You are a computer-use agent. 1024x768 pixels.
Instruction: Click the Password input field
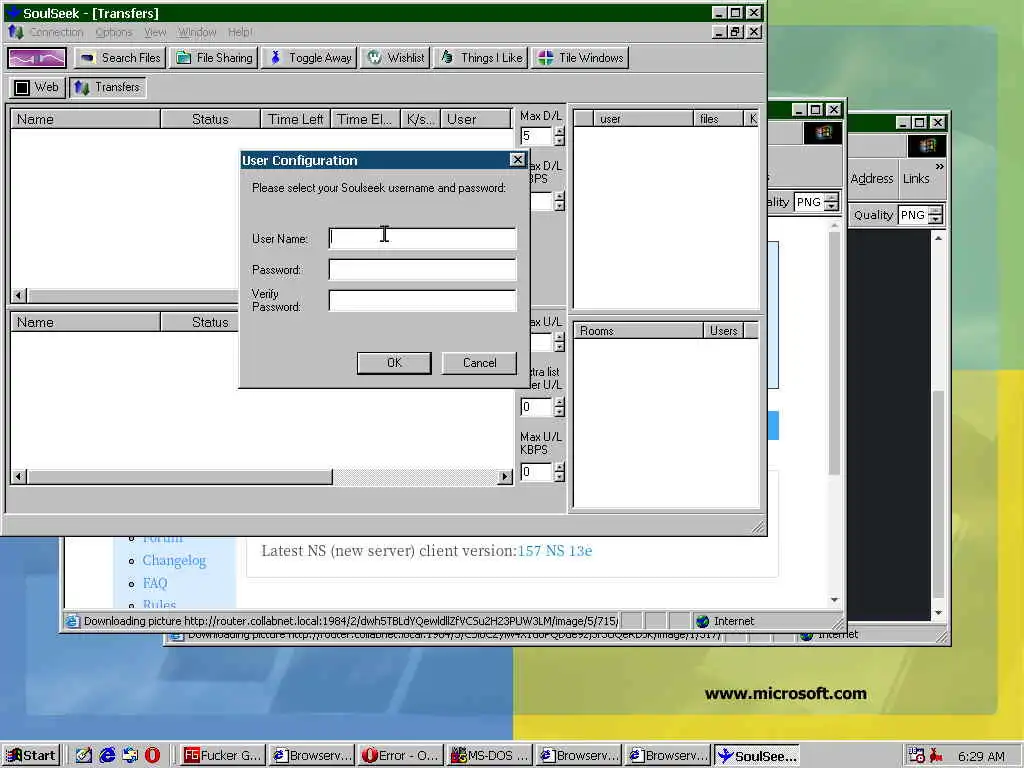(423, 270)
